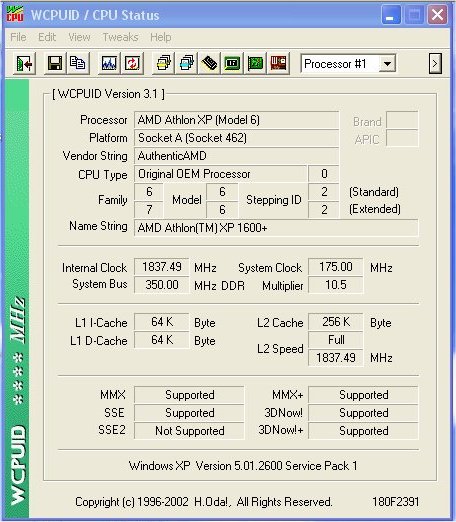
Task: Click the Name String AMD Athlon(TM) XP 1600+
Action: [276, 228]
